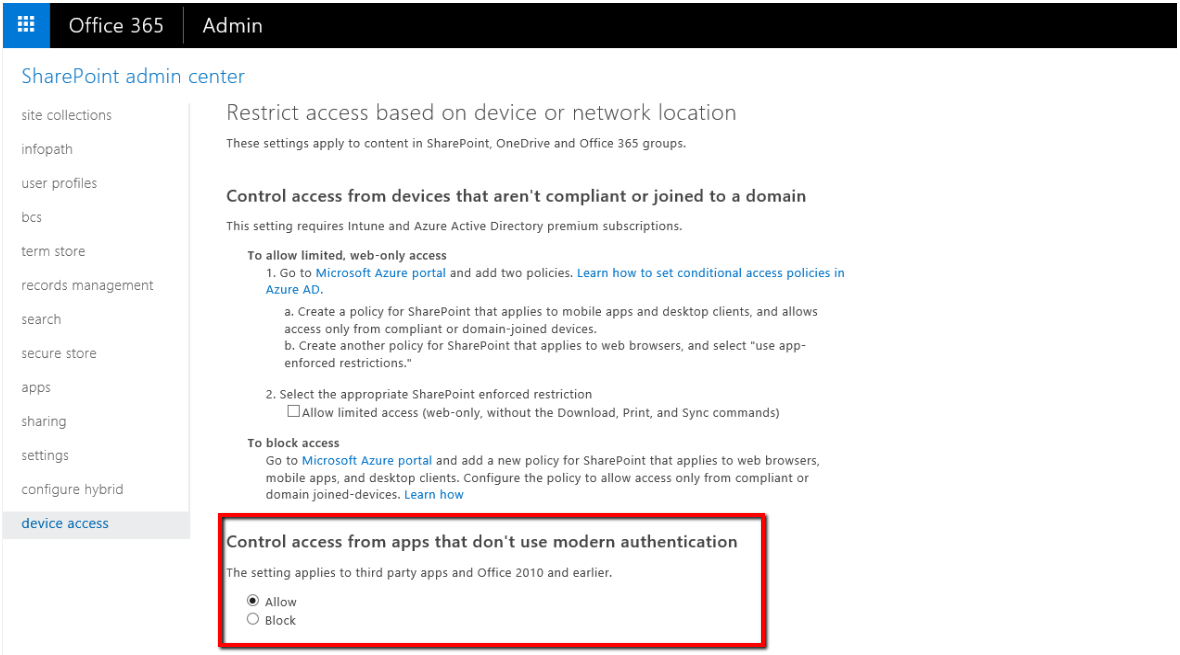Image resolution: width=1180 pixels, height=655 pixels.
Task: Open apps in the sidebar
Action: coord(35,388)
